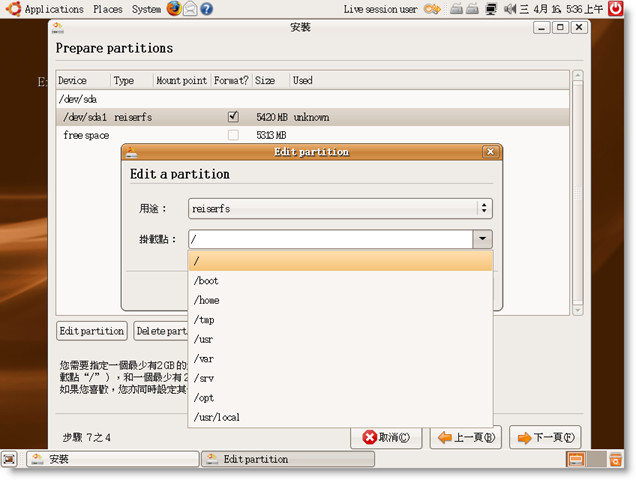Click the first drive tray icon
The width and height of the screenshot is (636, 480).
456,9
